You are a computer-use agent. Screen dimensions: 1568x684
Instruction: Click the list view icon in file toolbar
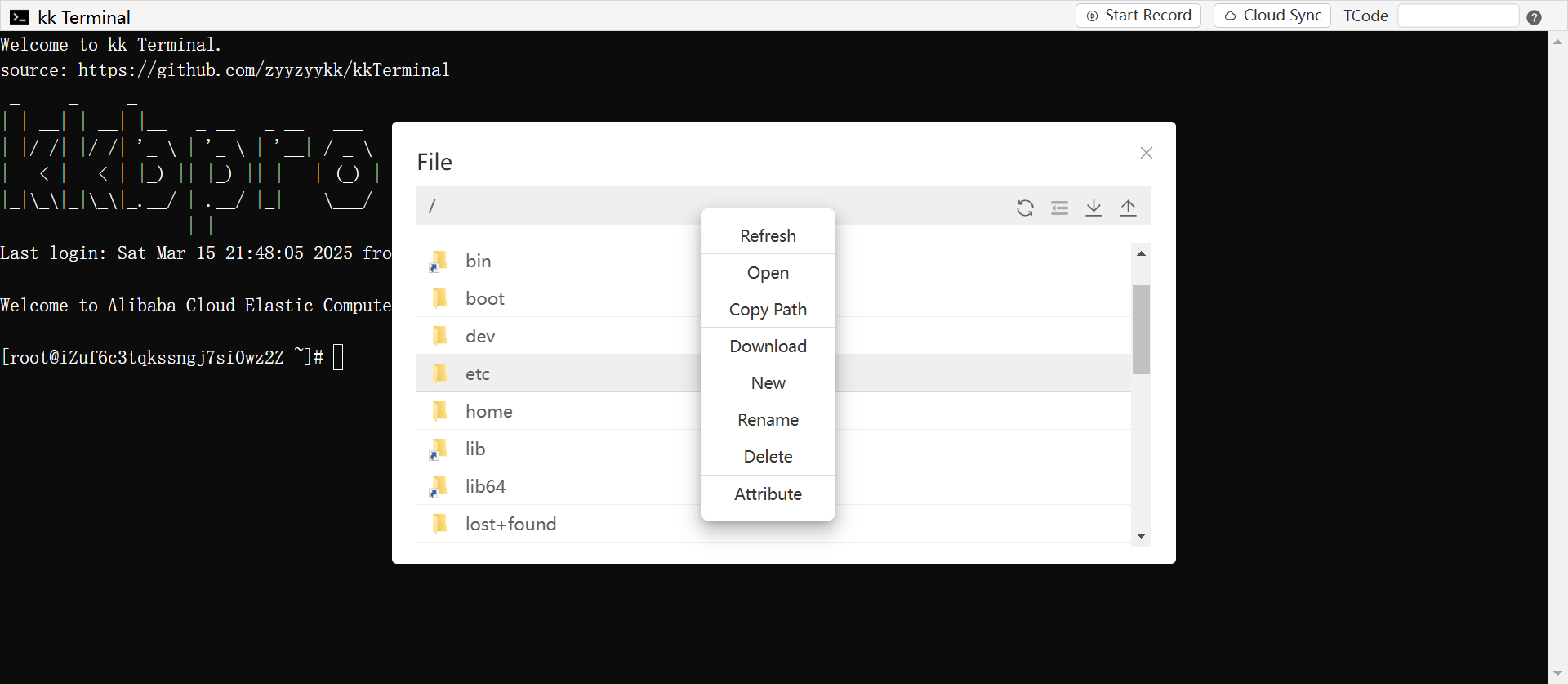point(1059,208)
